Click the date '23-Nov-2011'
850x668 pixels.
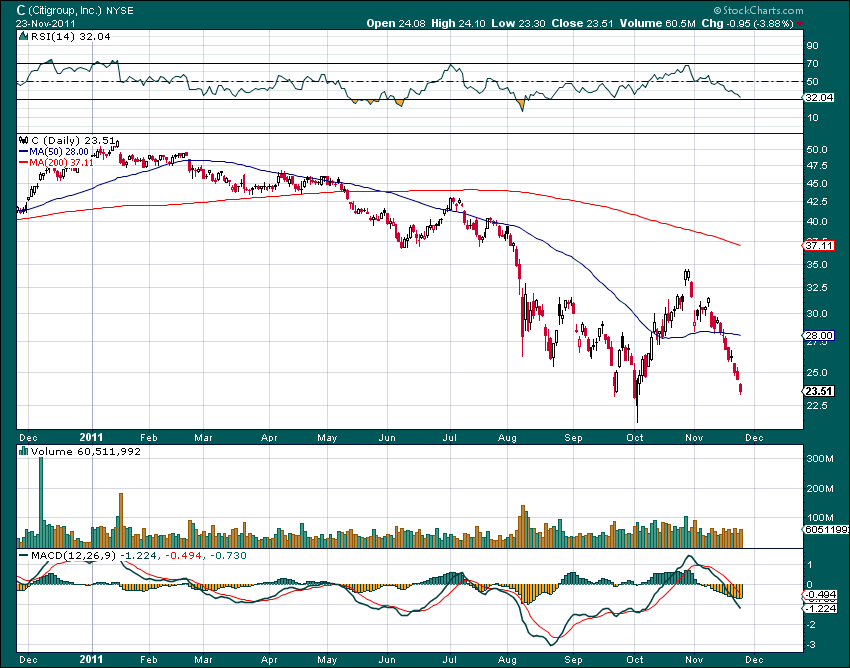coord(46,23)
